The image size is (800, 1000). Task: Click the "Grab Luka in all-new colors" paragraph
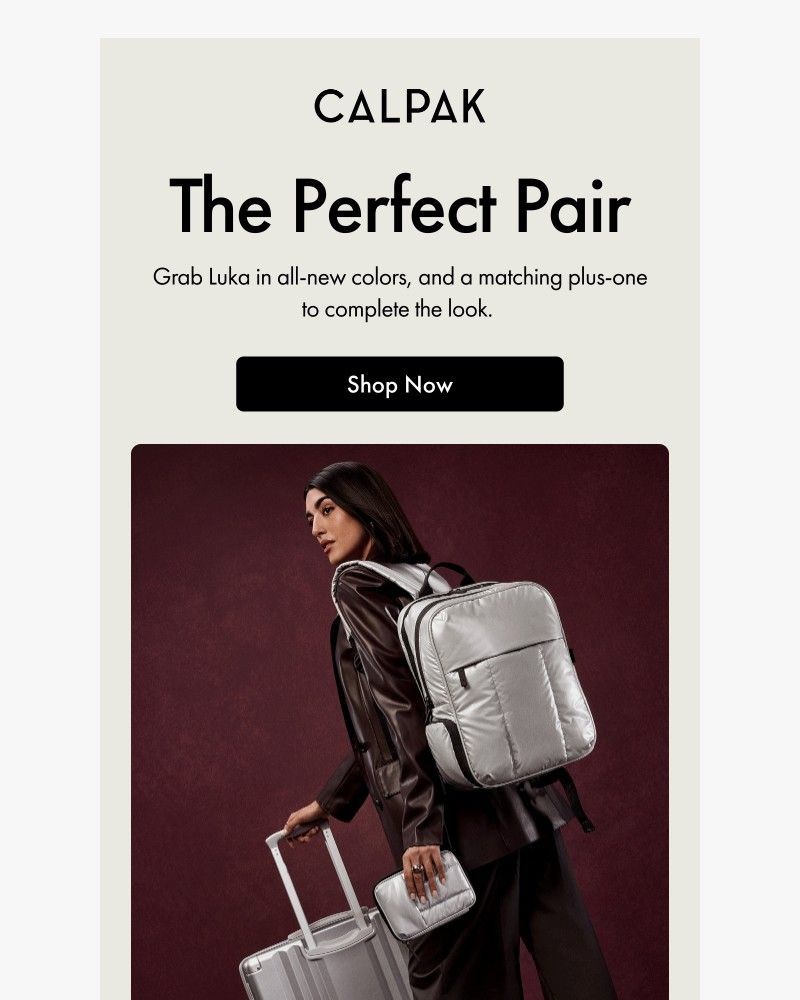pos(400,293)
